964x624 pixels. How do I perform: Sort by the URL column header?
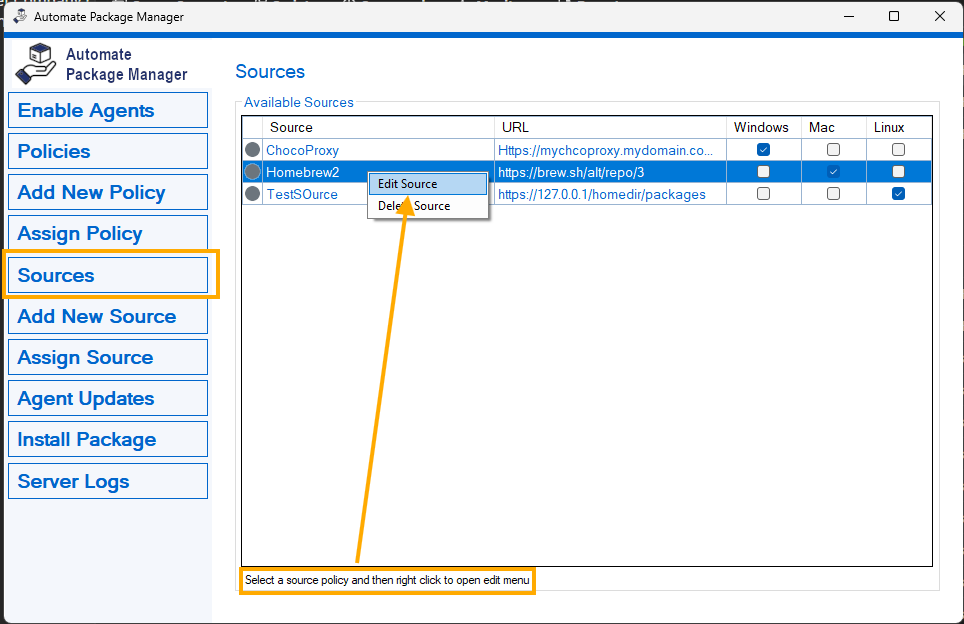610,127
